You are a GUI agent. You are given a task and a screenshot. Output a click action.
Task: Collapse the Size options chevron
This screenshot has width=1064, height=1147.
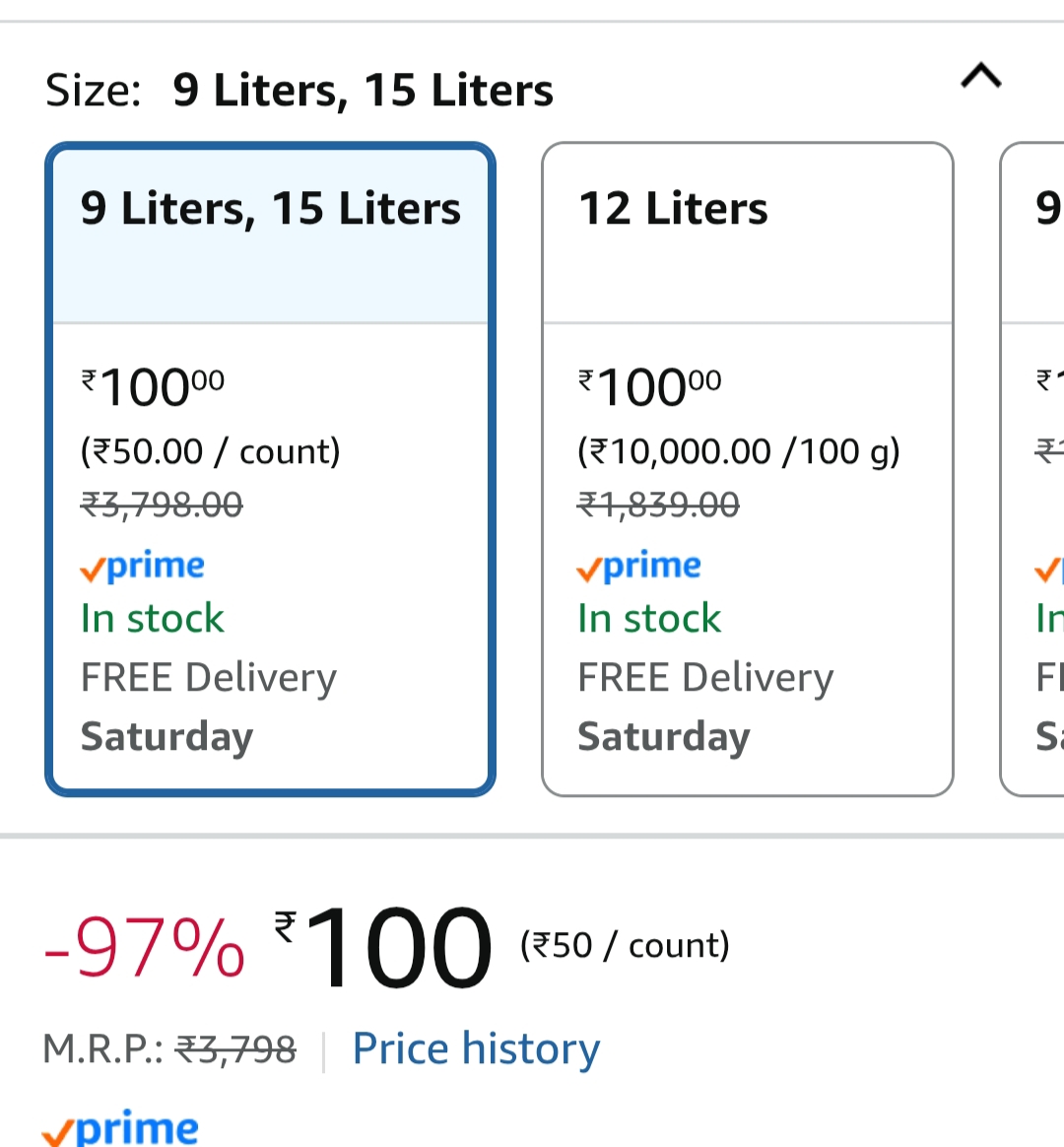click(x=980, y=76)
